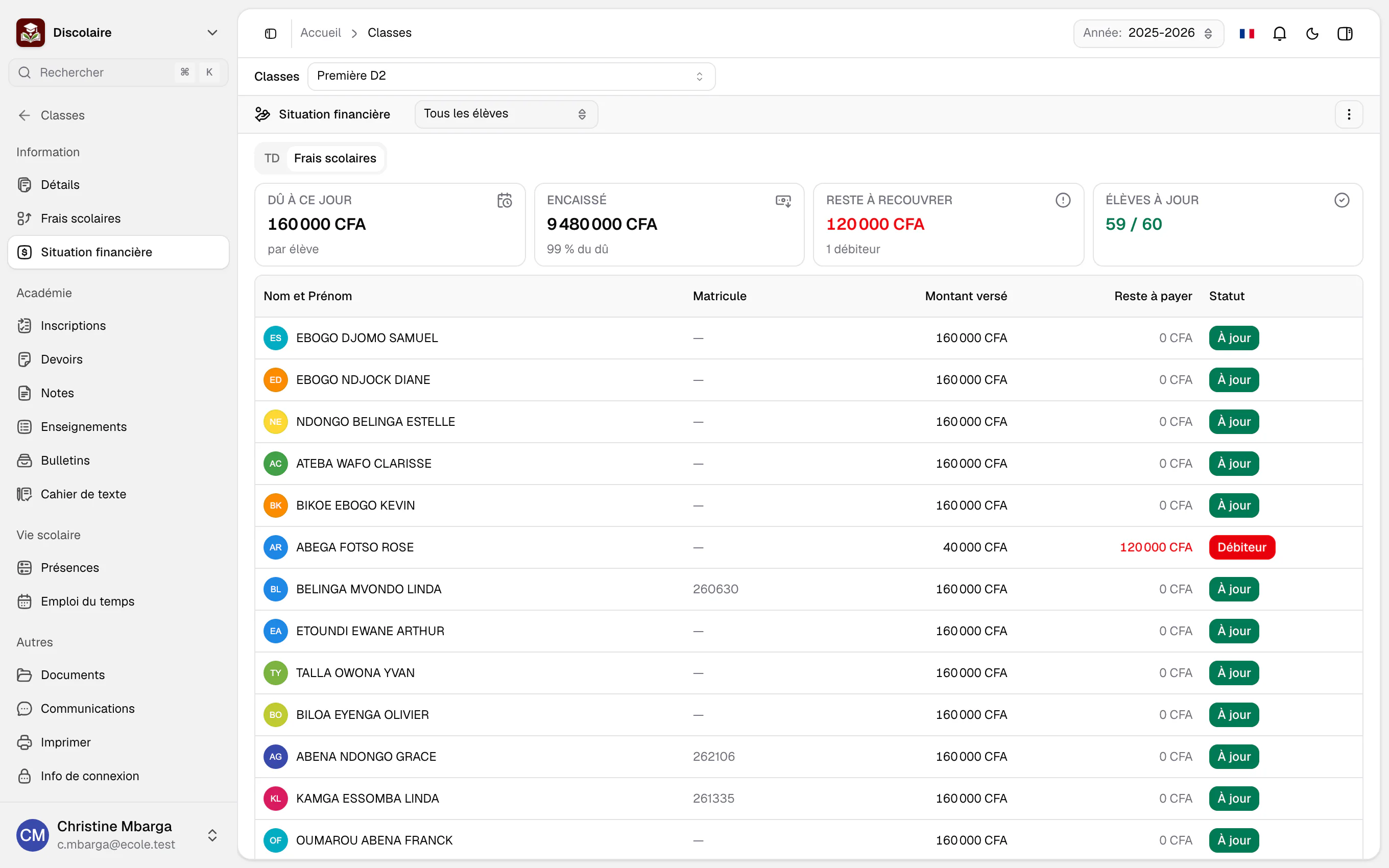This screenshot has height=868, width=1389.
Task: Open the Tous les élèves filter dropdown
Action: pos(506,114)
